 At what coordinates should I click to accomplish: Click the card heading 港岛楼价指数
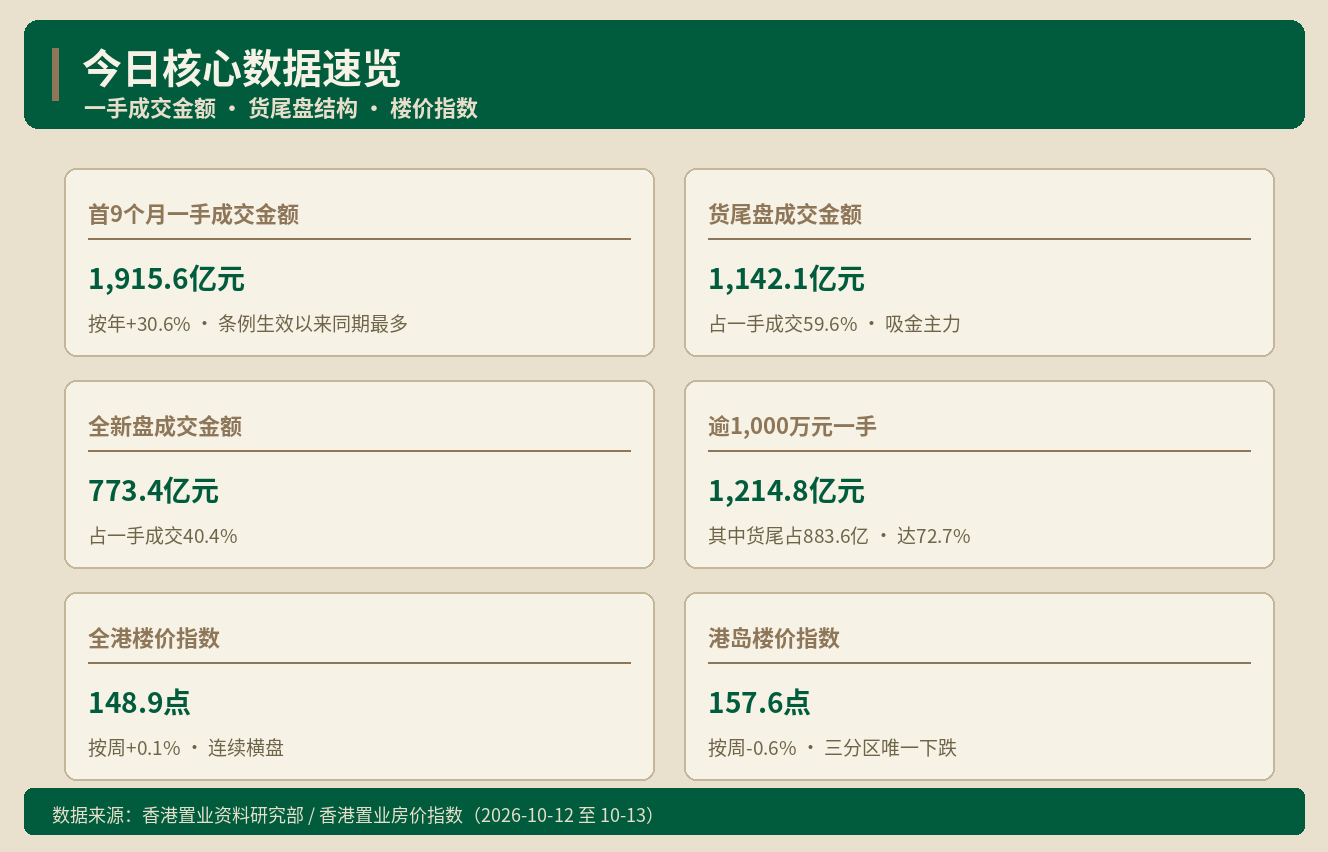click(x=774, y=638)
